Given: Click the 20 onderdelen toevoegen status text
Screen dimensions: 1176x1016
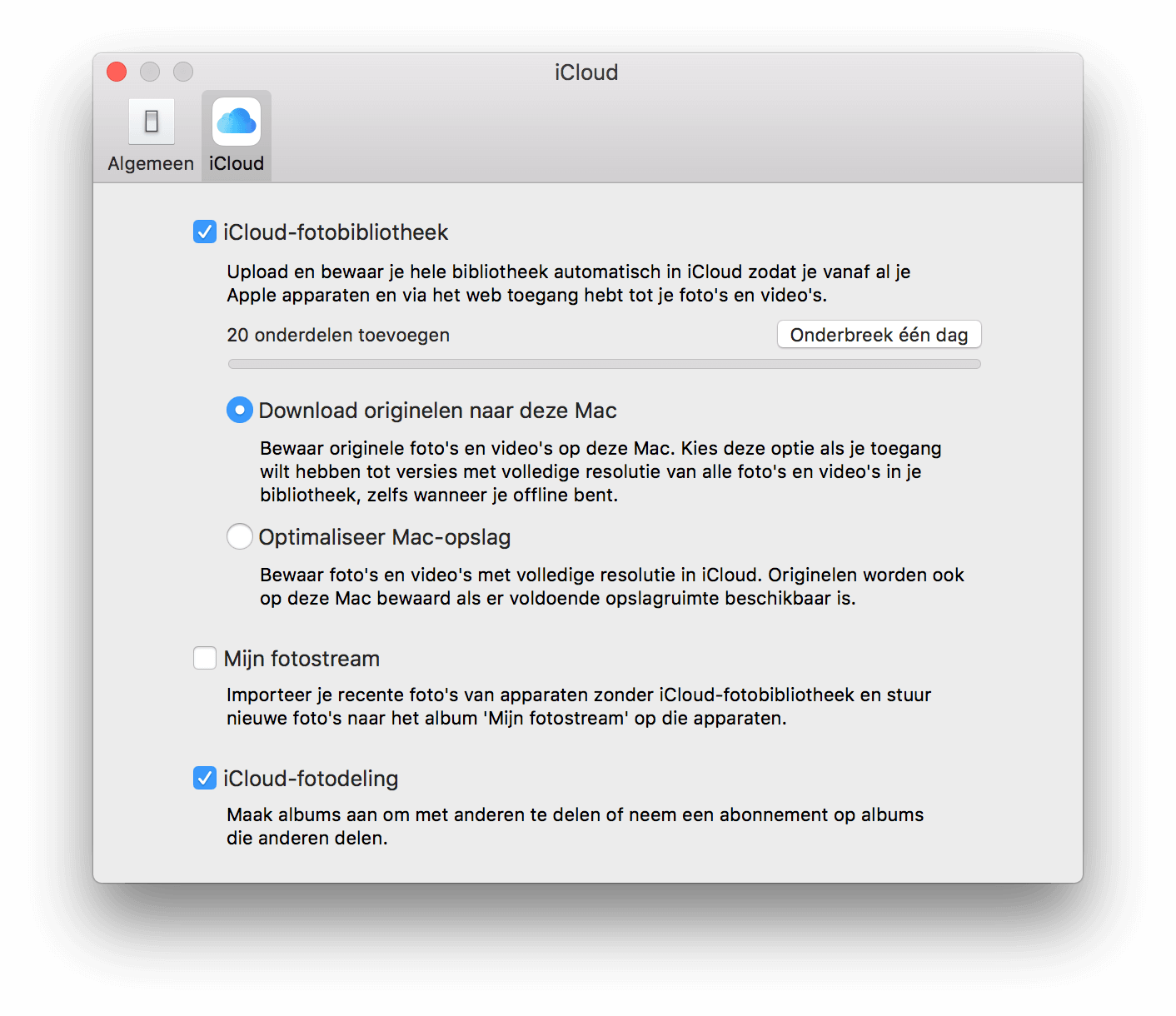Looking at the screenshot, I should [x=338, y=335].
